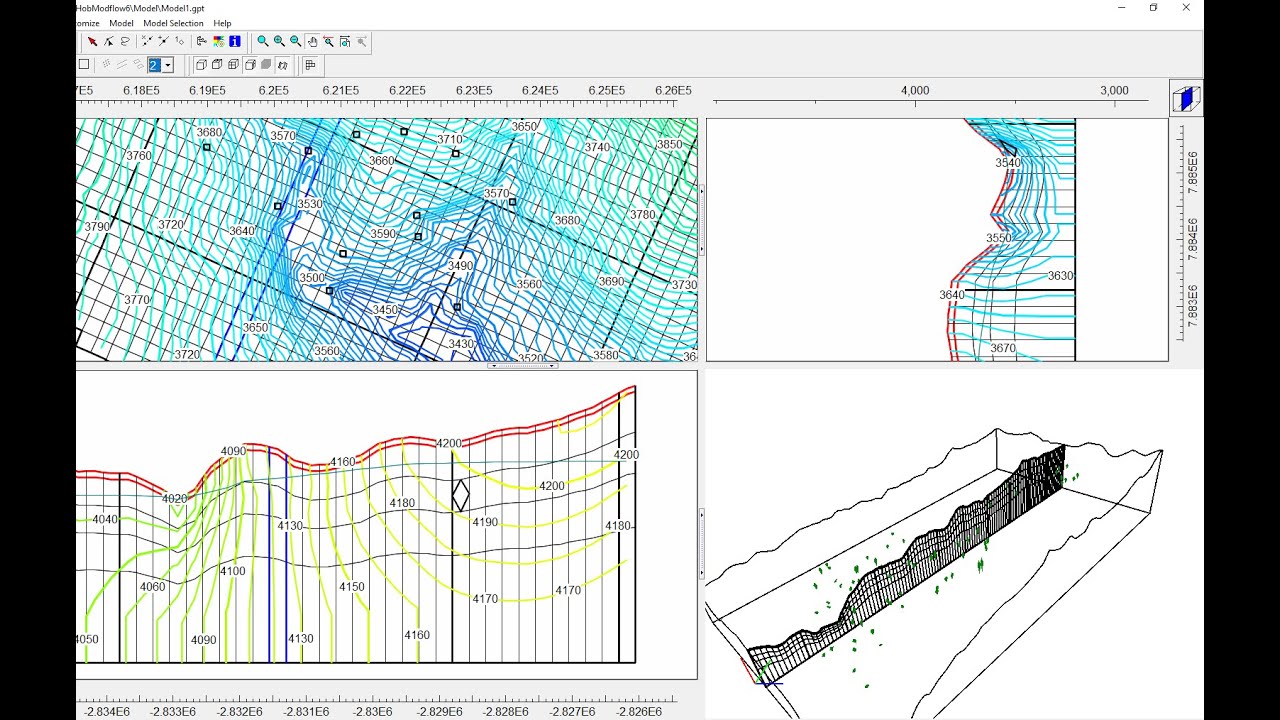The width and height of the screenshot is (1280, 720).
Task: Expand the dropdown arrow beside value 2
Action: (x=168, y=65)
